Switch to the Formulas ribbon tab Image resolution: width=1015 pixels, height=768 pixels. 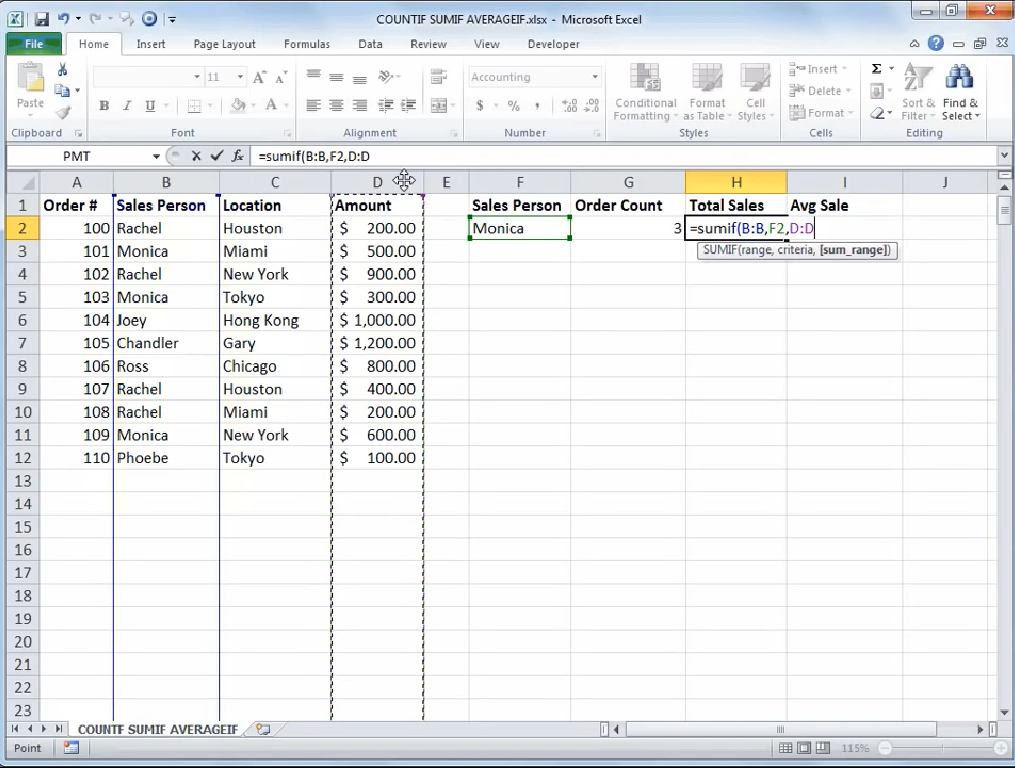click(306, 44)
